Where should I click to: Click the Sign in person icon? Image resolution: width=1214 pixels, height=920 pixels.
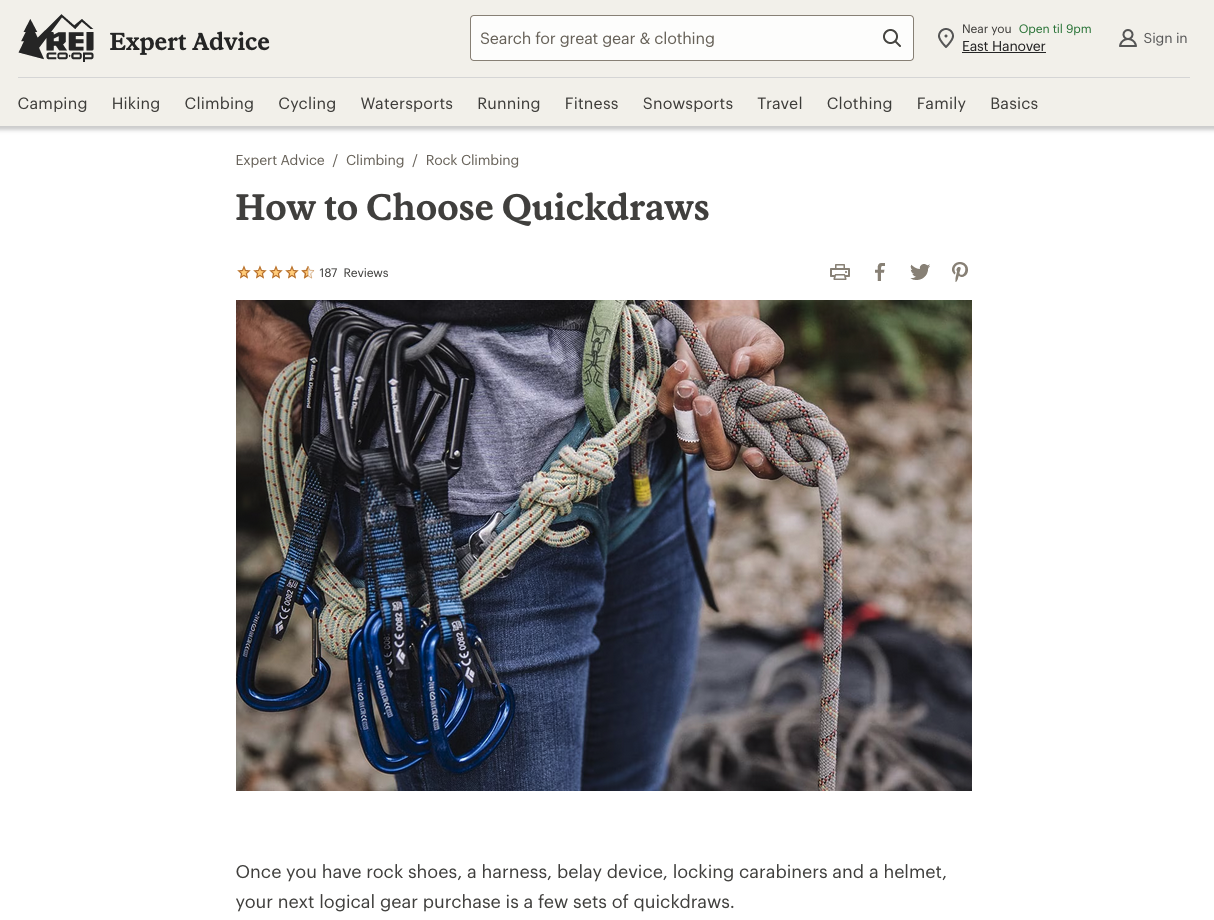point(1128,38)
